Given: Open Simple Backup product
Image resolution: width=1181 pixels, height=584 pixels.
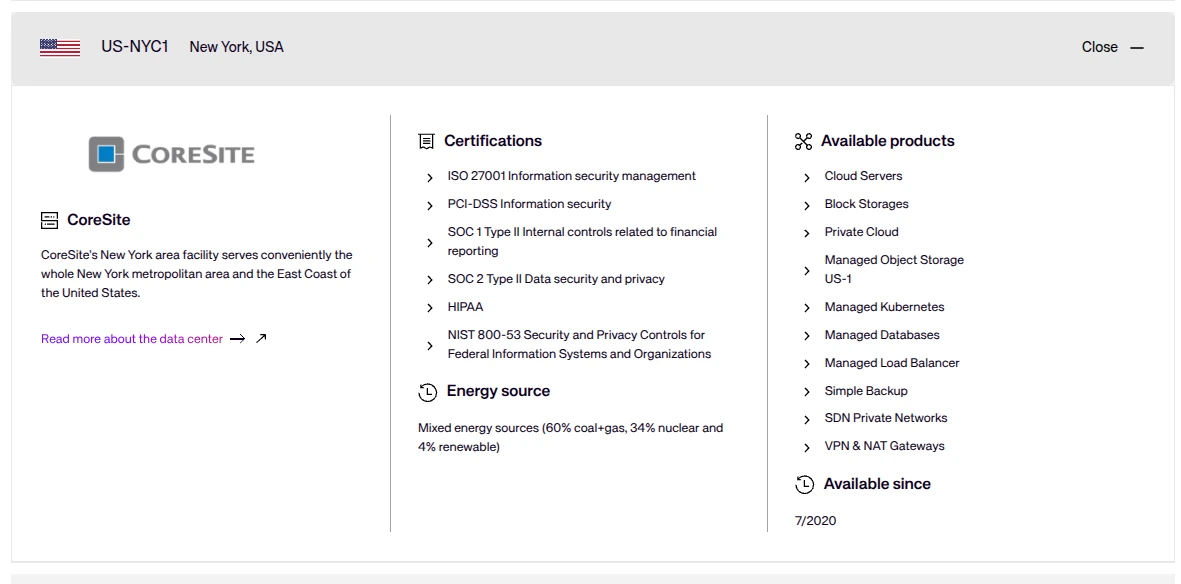Looking at the screenshot, I should click(866, 390).
